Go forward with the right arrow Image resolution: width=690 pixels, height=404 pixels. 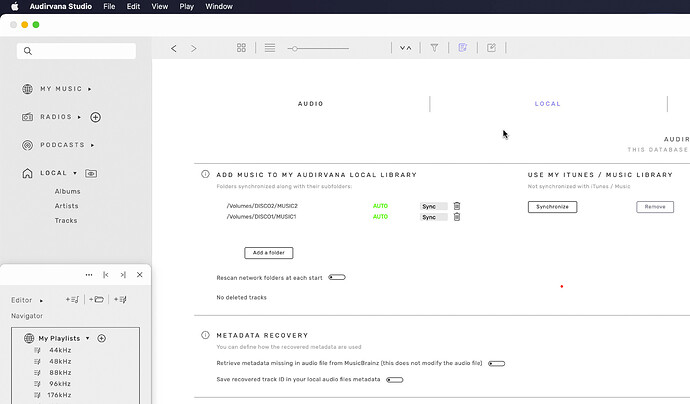click(x=194, y=48)
